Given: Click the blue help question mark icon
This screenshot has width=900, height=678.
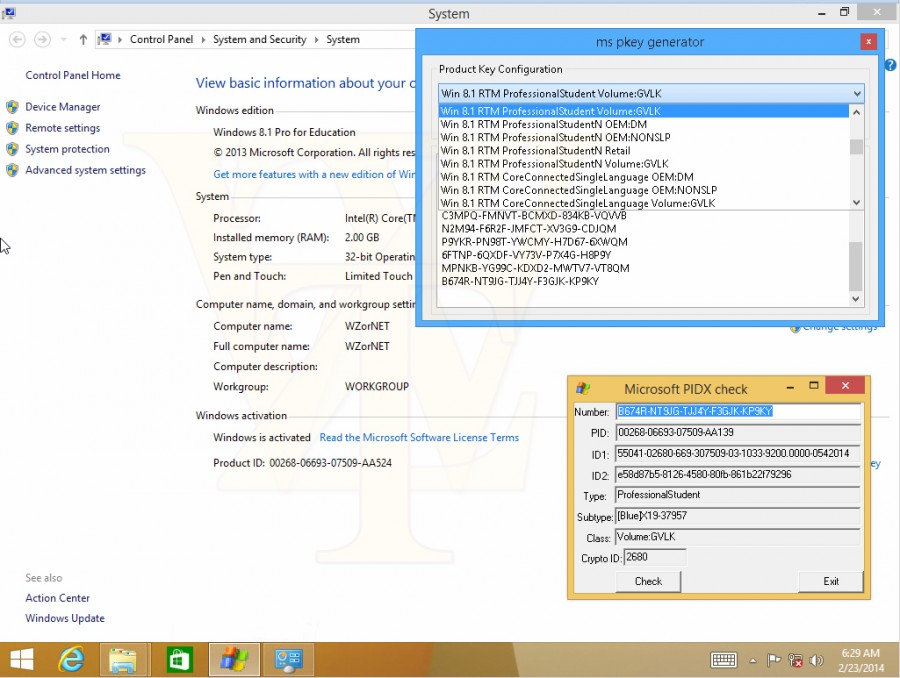Looking at the screenshot, I should (x=891, y=65).
